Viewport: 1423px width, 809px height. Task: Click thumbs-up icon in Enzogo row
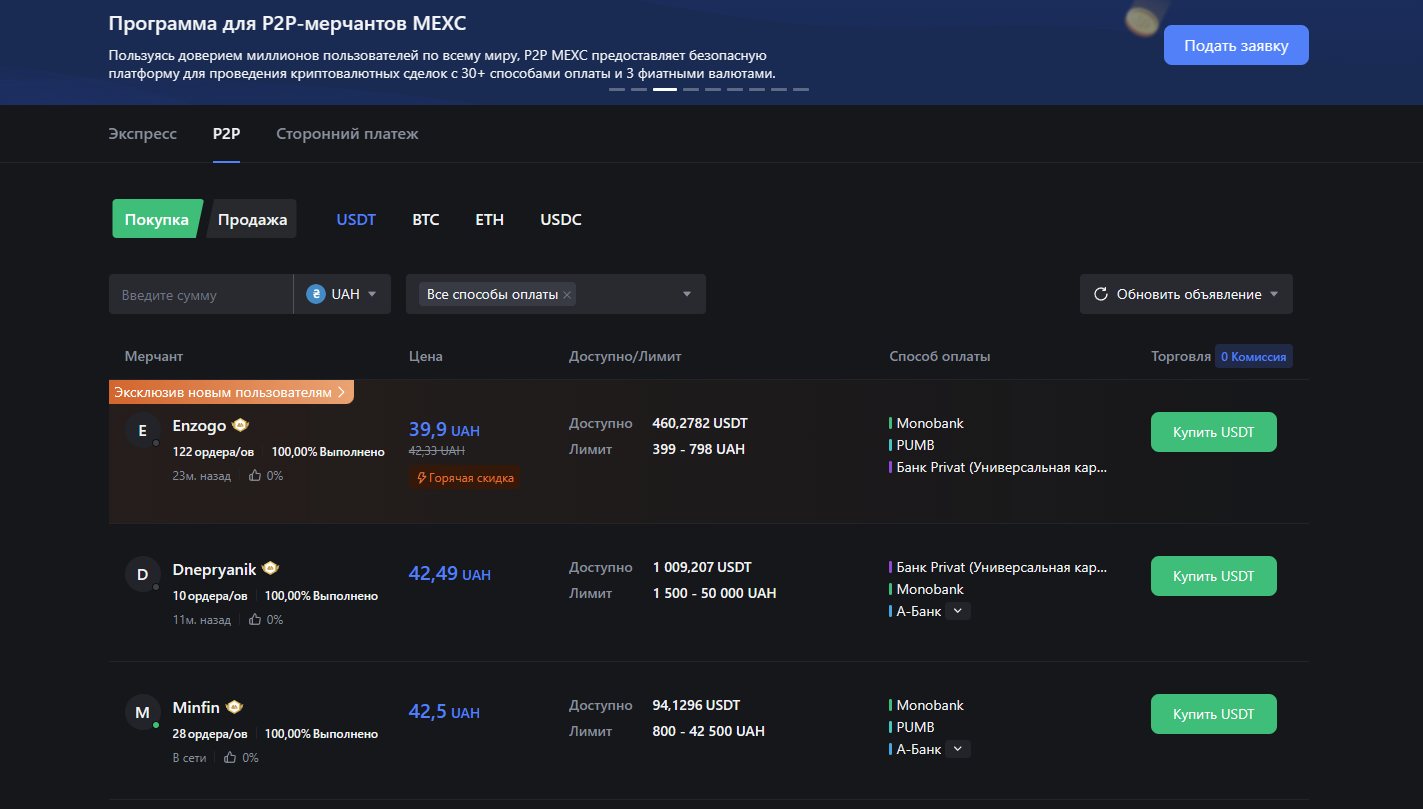coord(255,476)
